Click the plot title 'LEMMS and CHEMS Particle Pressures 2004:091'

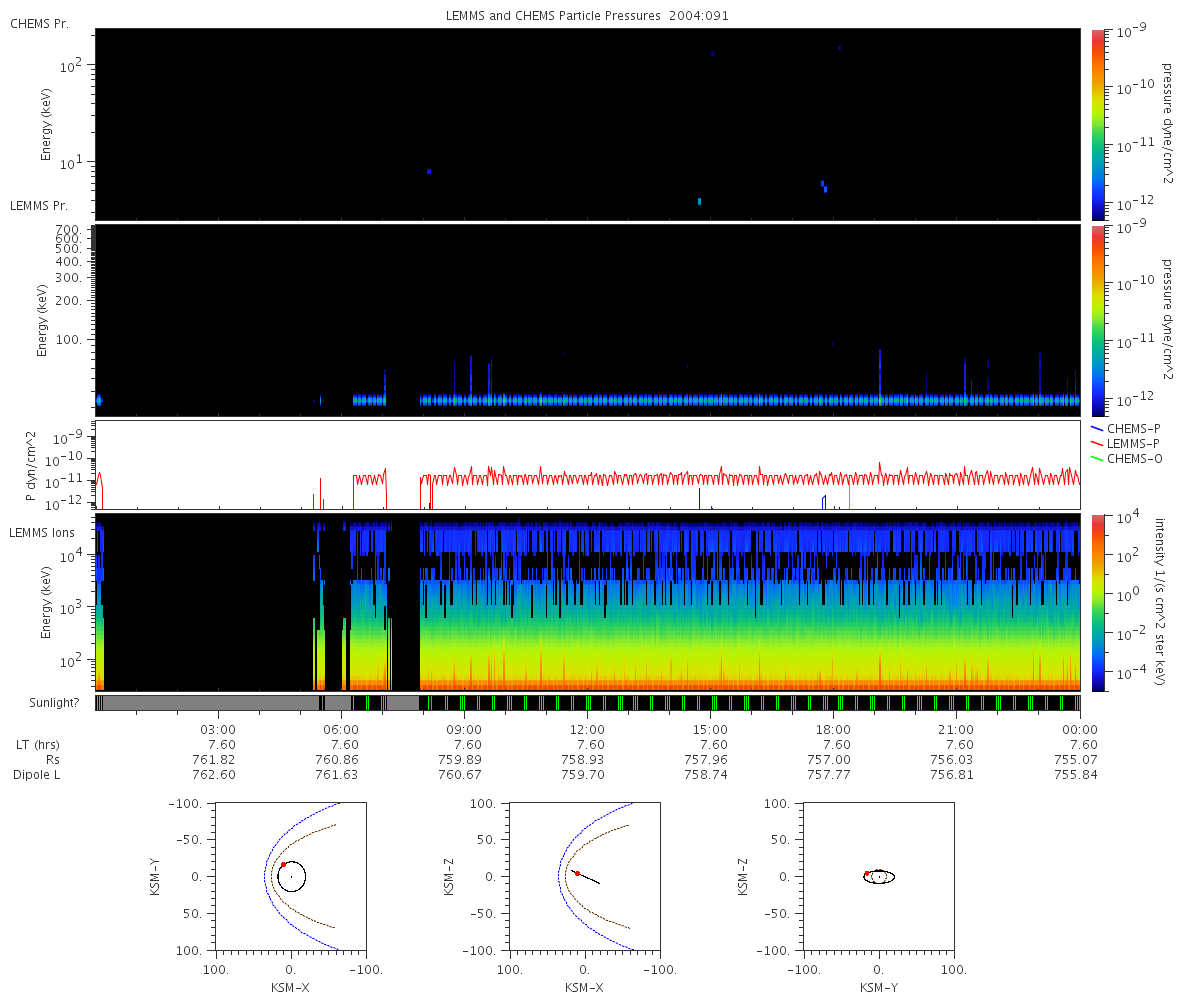click(588, 17)
